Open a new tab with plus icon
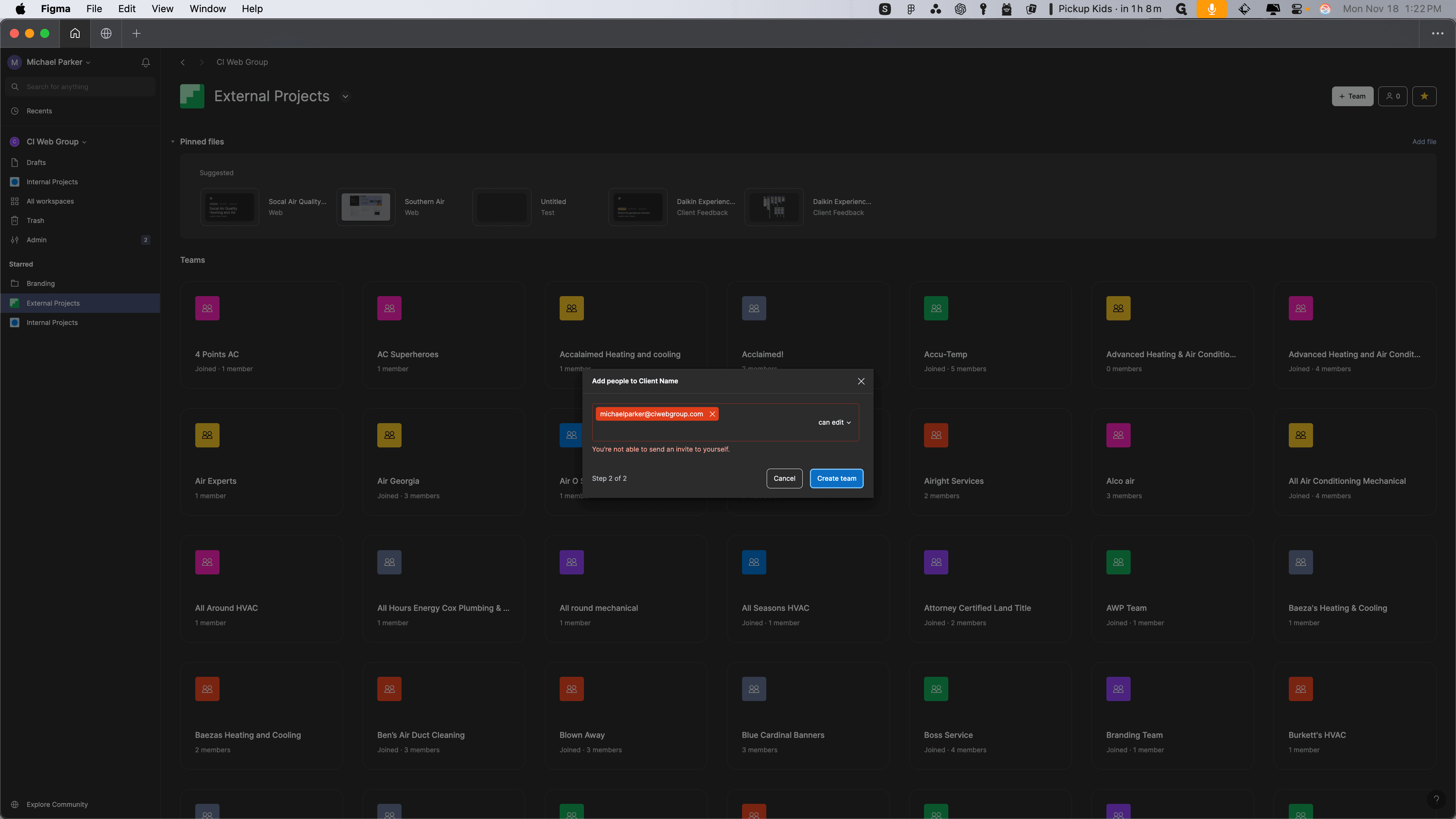The width and height of the screenshot is (1456, 819). tap(136, 33)
